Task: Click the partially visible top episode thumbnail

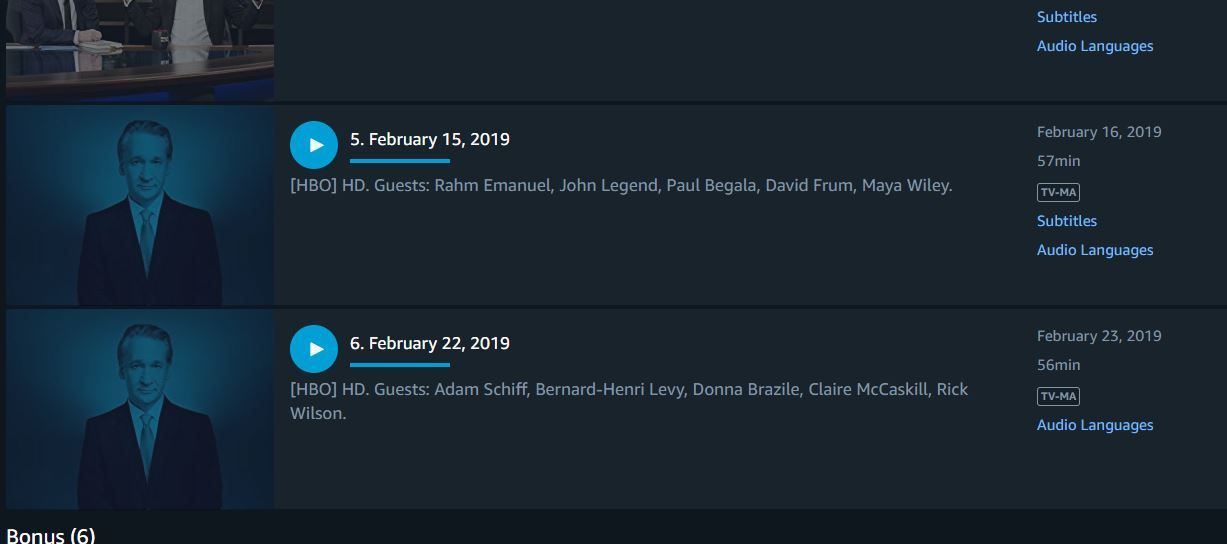Action: (x=140, y=50)
